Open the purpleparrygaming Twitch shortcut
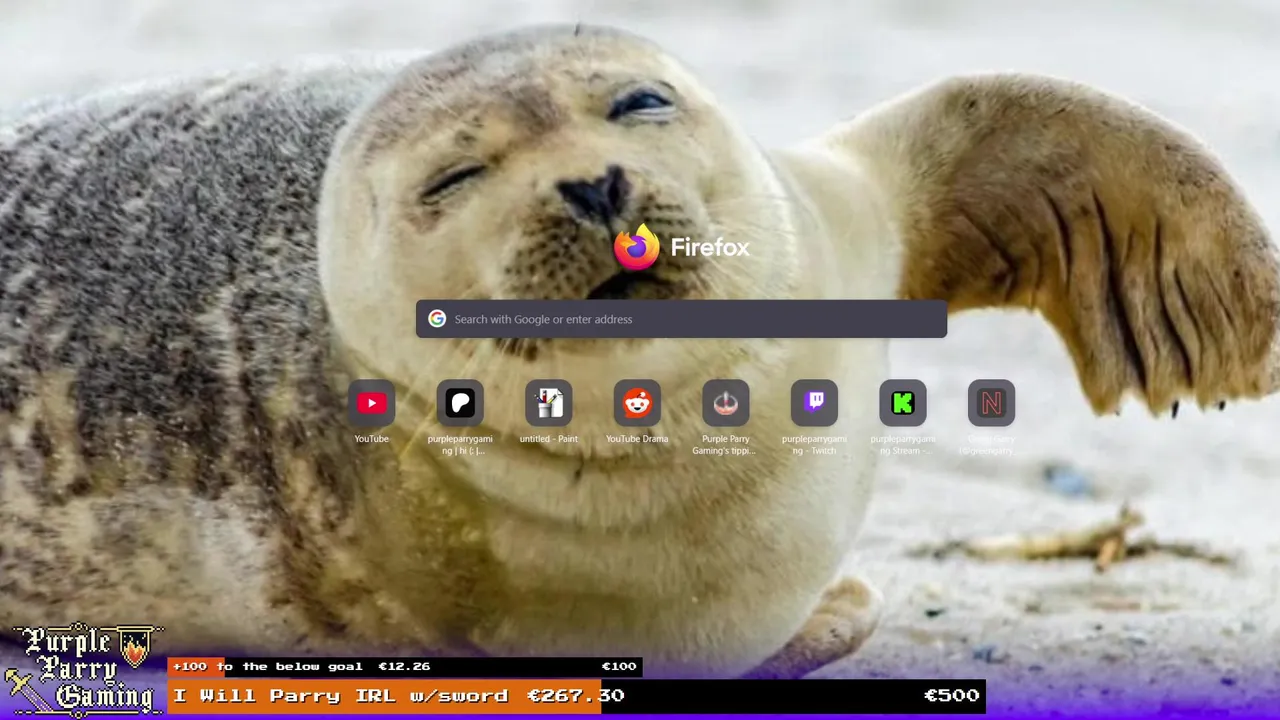Image resolution: width=1280 pixels, height=720 pixels. click(814, 403)
